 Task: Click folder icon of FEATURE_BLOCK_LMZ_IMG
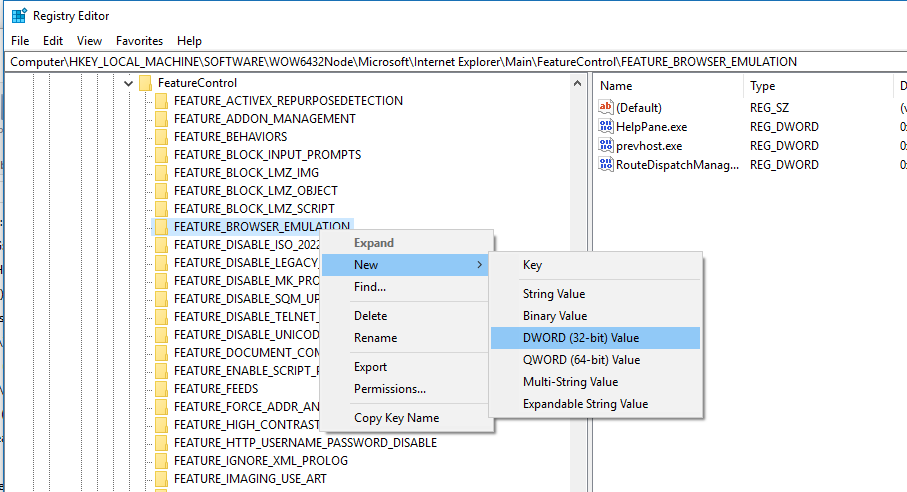click(x=161, y=172)
